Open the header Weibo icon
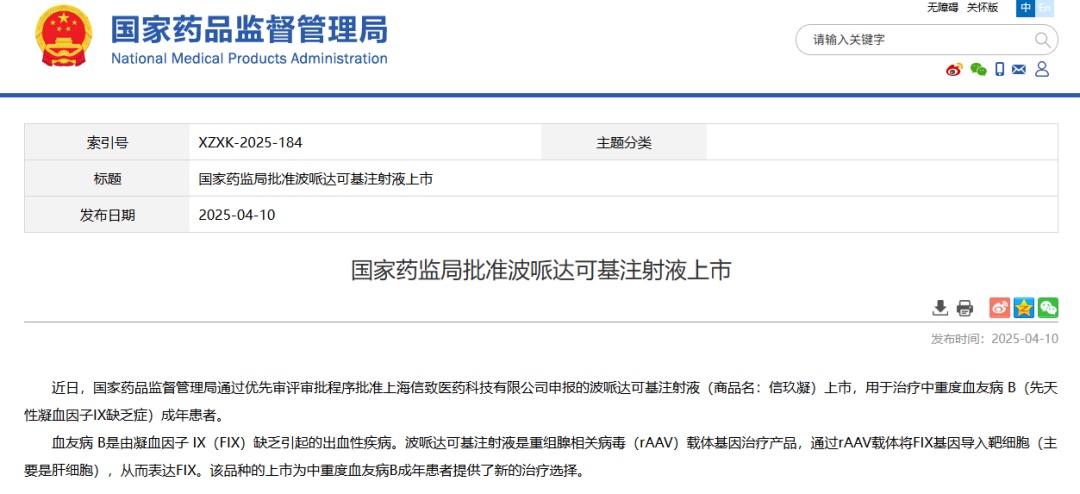The height and width of the screenshot is (494, 1080). point(953,69)
